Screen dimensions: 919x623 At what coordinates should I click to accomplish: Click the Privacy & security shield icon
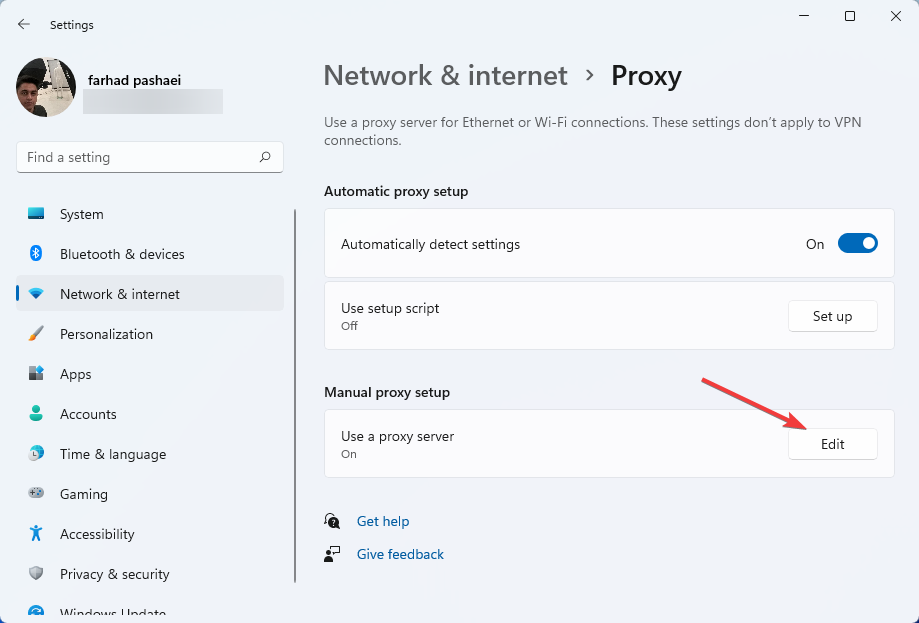[36, 574]
